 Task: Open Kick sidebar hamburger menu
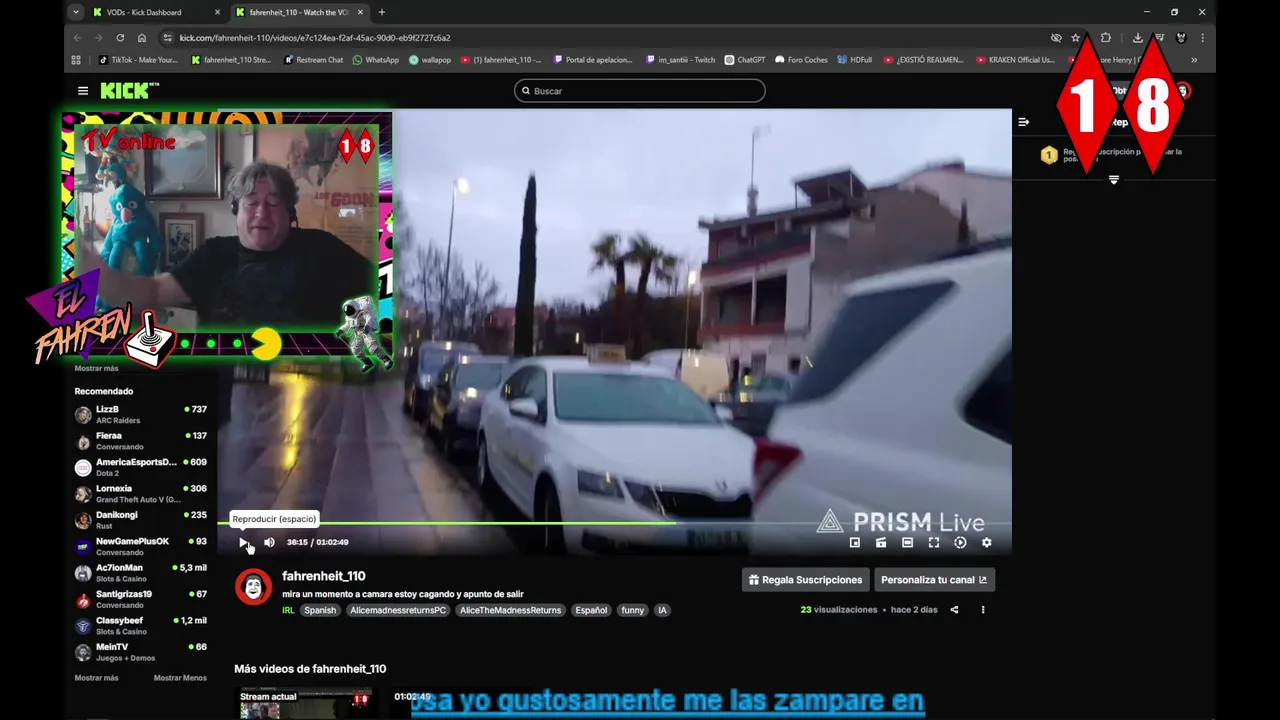(x=83, y=91)
